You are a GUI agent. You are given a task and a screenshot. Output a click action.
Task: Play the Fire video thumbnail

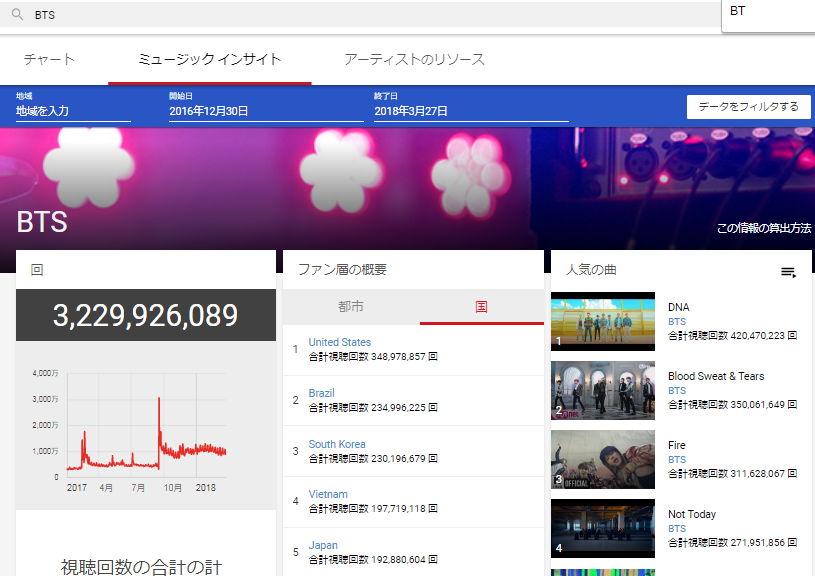coord(603,460)
